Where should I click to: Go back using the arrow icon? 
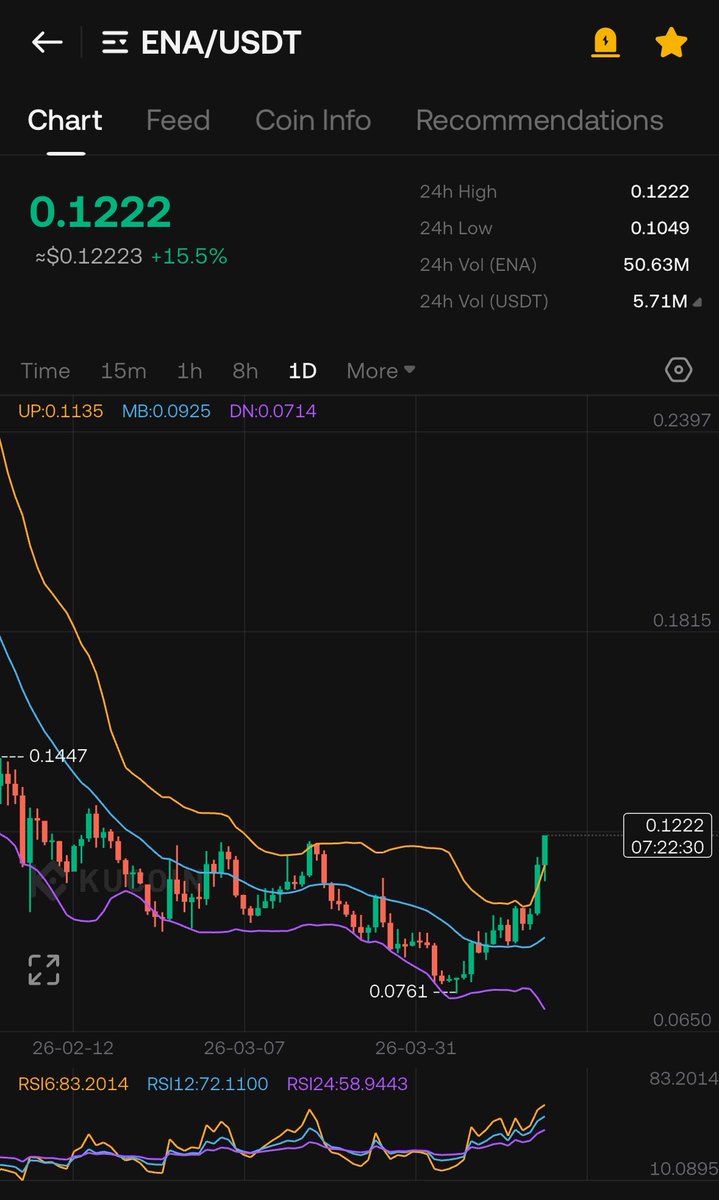47,43
